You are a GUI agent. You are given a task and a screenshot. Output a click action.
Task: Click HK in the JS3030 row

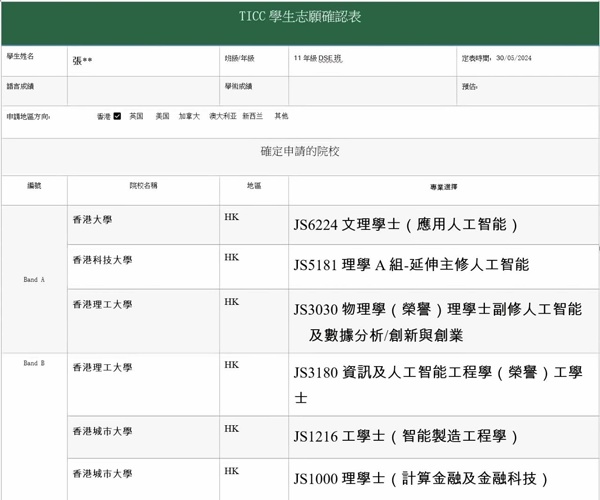pyautogui.click(x=232, y=302)
